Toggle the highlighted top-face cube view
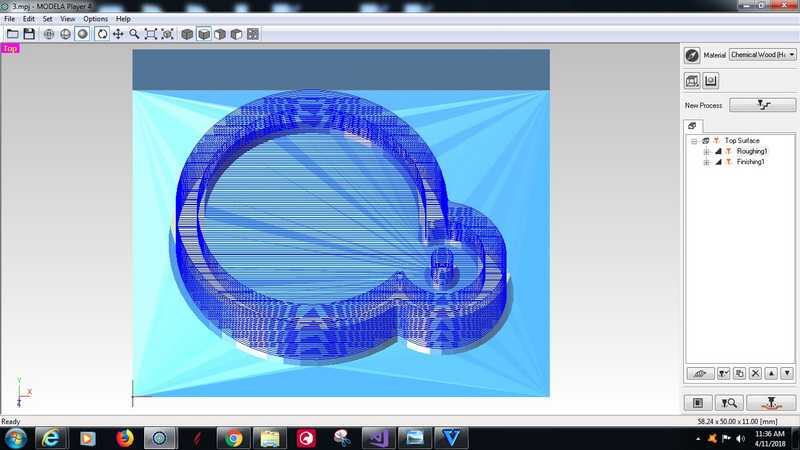The height and width of the screenshot is (450, 800). pos(204,34)
